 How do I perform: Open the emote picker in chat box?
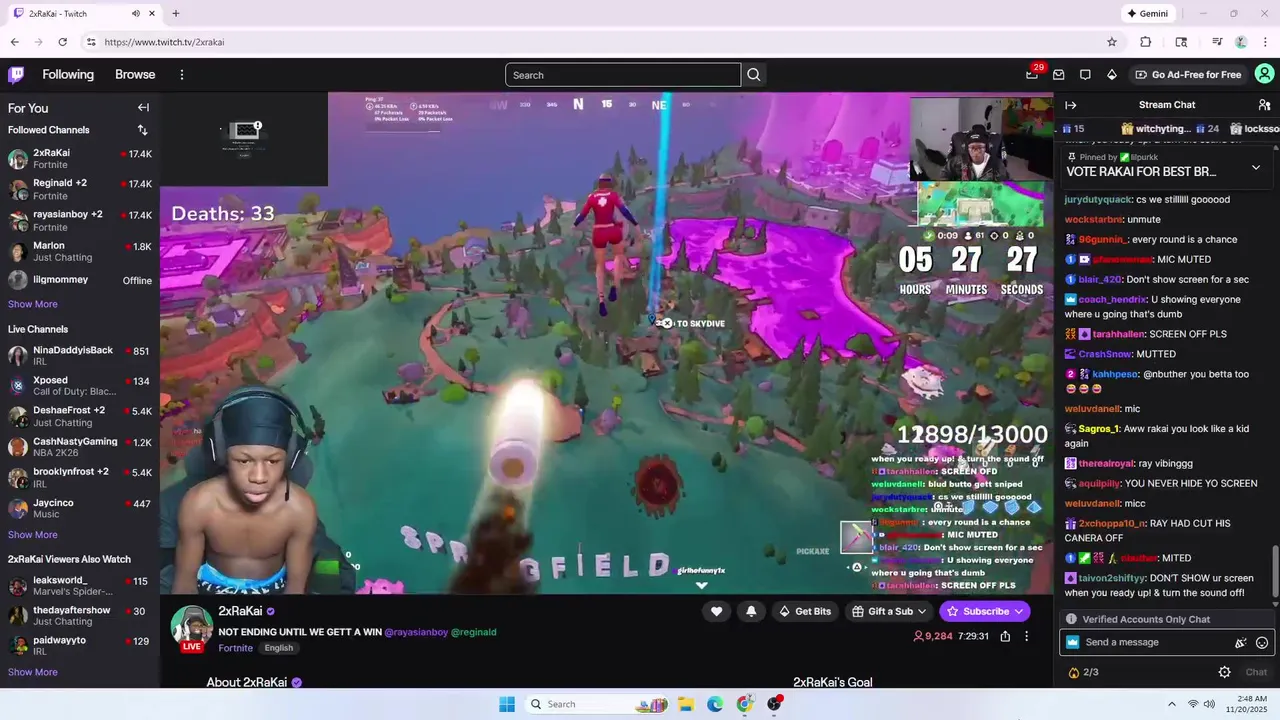click(1262, 643)
